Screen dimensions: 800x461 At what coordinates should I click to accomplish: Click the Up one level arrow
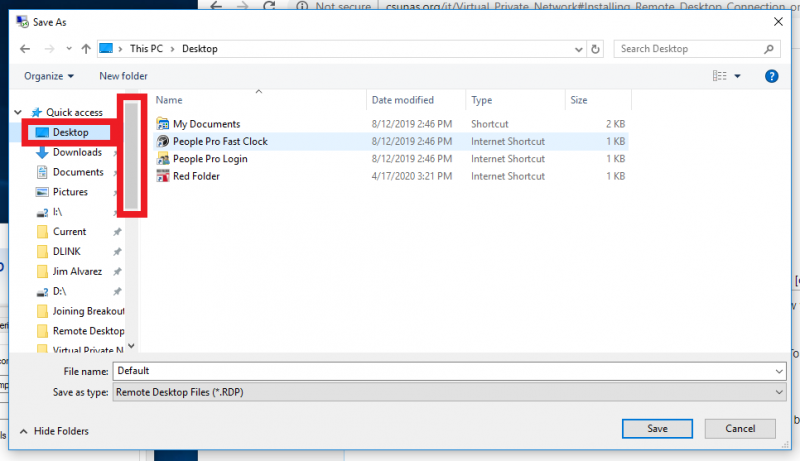[x=86, y=49]
